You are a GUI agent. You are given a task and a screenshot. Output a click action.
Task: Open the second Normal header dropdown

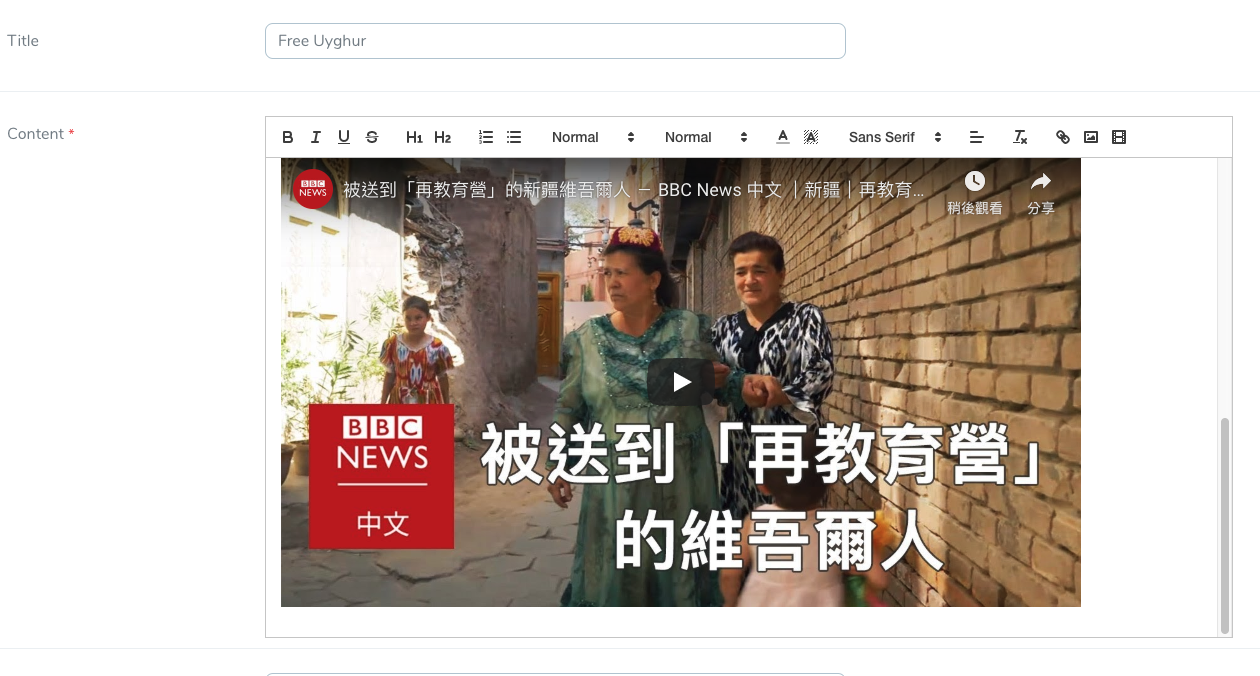click(x=706, y=137)
